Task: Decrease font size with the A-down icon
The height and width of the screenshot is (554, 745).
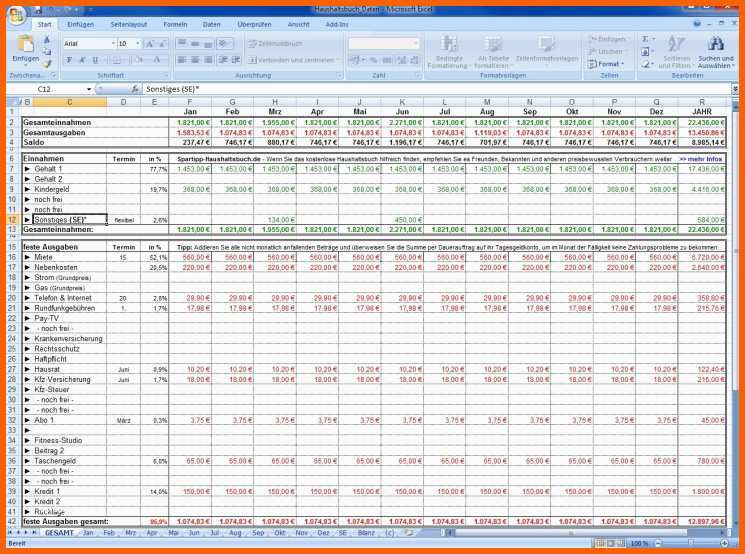Action: [x=162, y=44]
